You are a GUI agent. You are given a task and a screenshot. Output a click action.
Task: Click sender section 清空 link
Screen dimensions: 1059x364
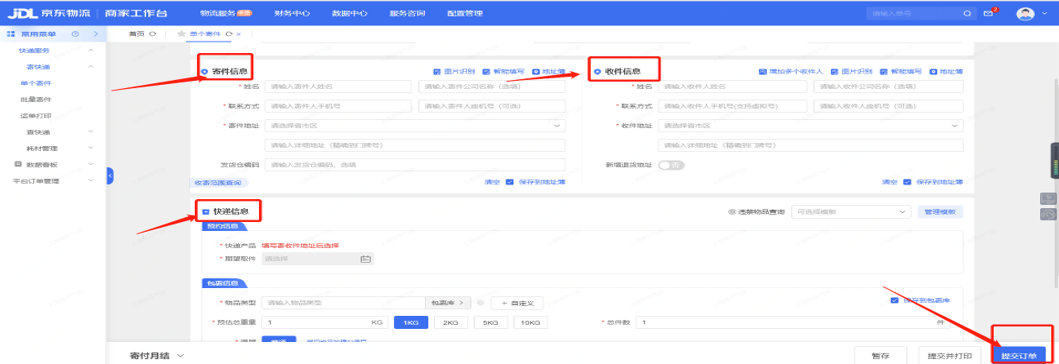tap(492, 182)
